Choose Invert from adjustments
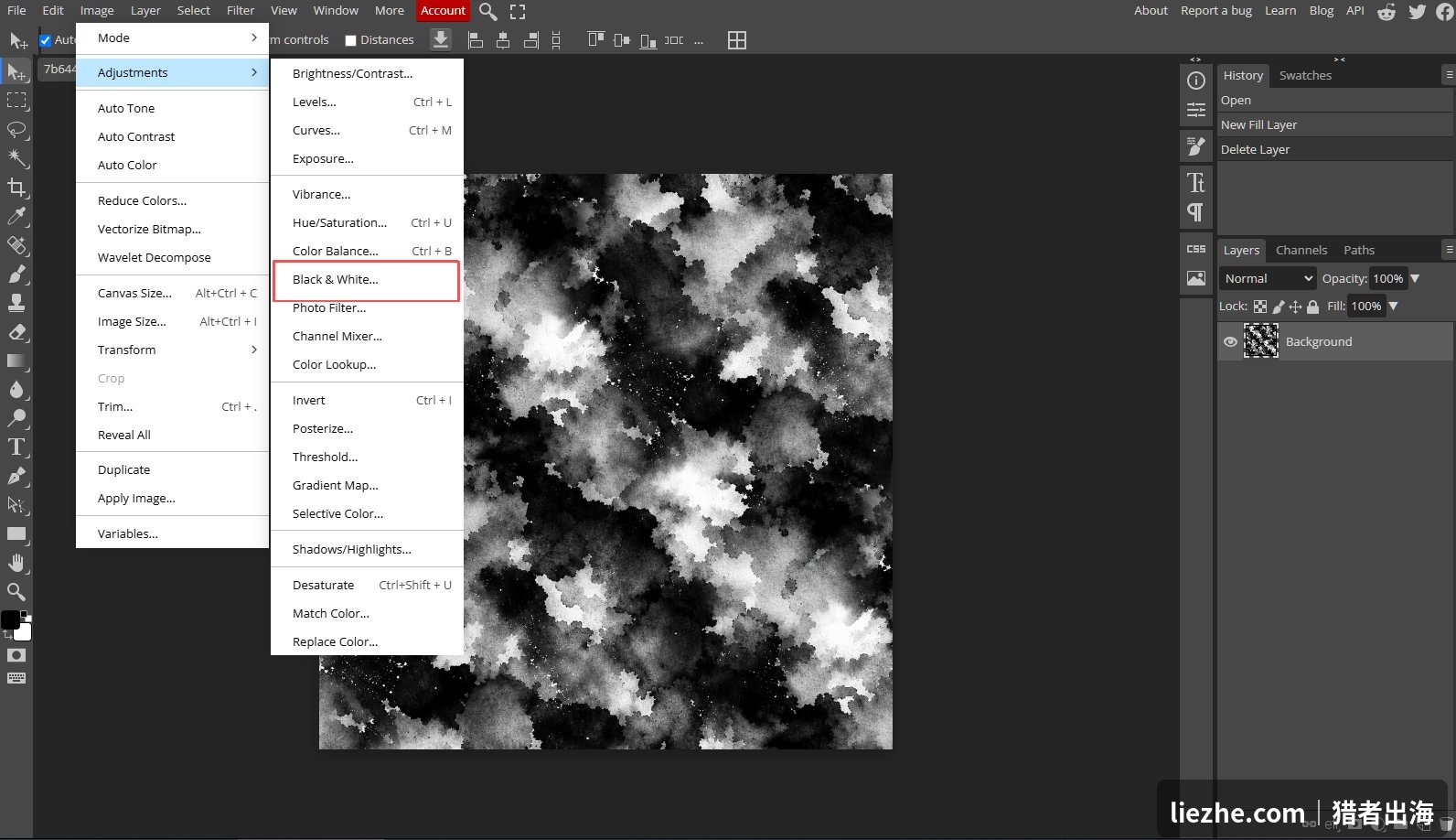Viewport: 1456px width, 840px height. (x=366, y=400)
